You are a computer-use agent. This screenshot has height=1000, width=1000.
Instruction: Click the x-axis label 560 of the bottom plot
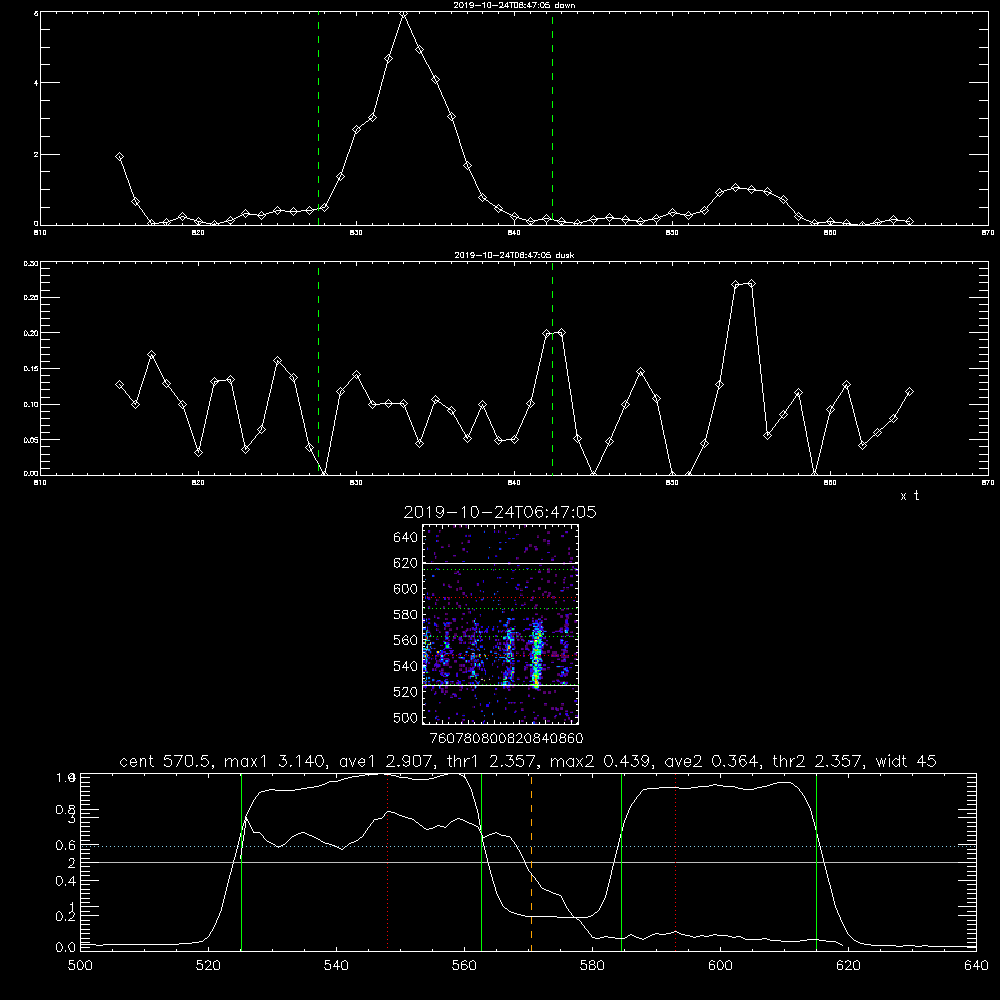(x=464, y=965)
